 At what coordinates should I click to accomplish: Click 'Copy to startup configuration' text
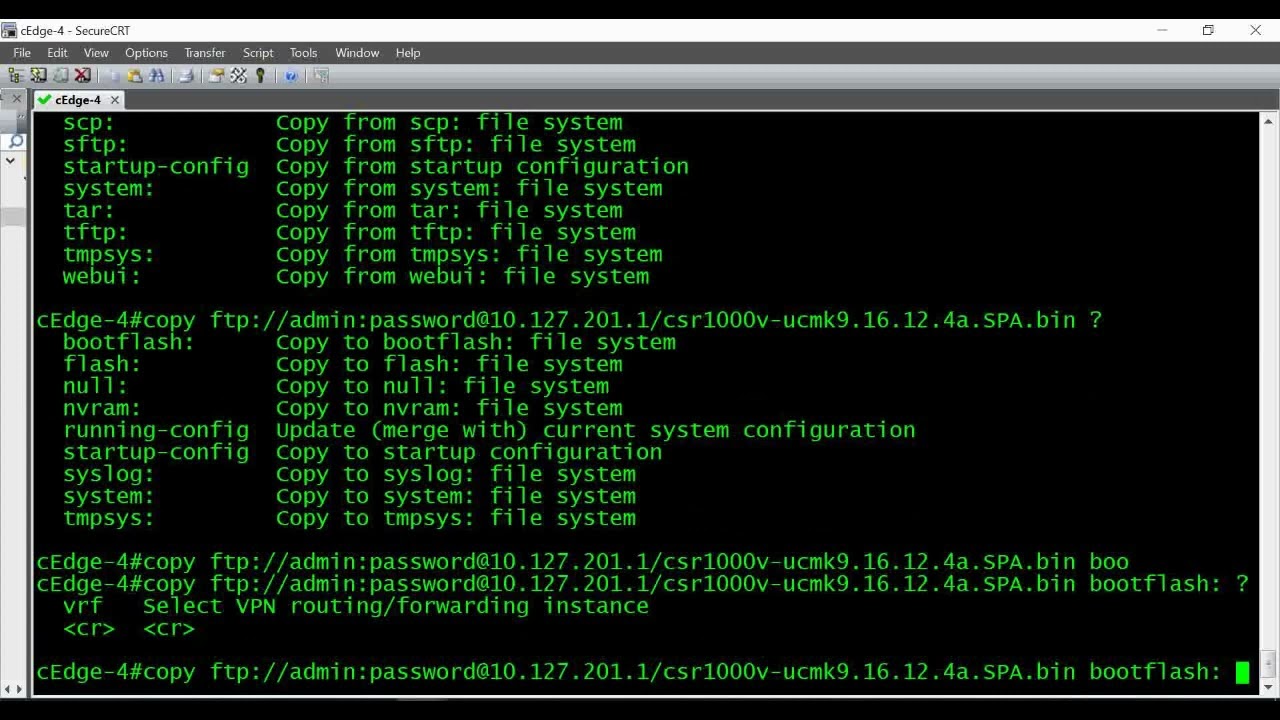coord(469,453)
